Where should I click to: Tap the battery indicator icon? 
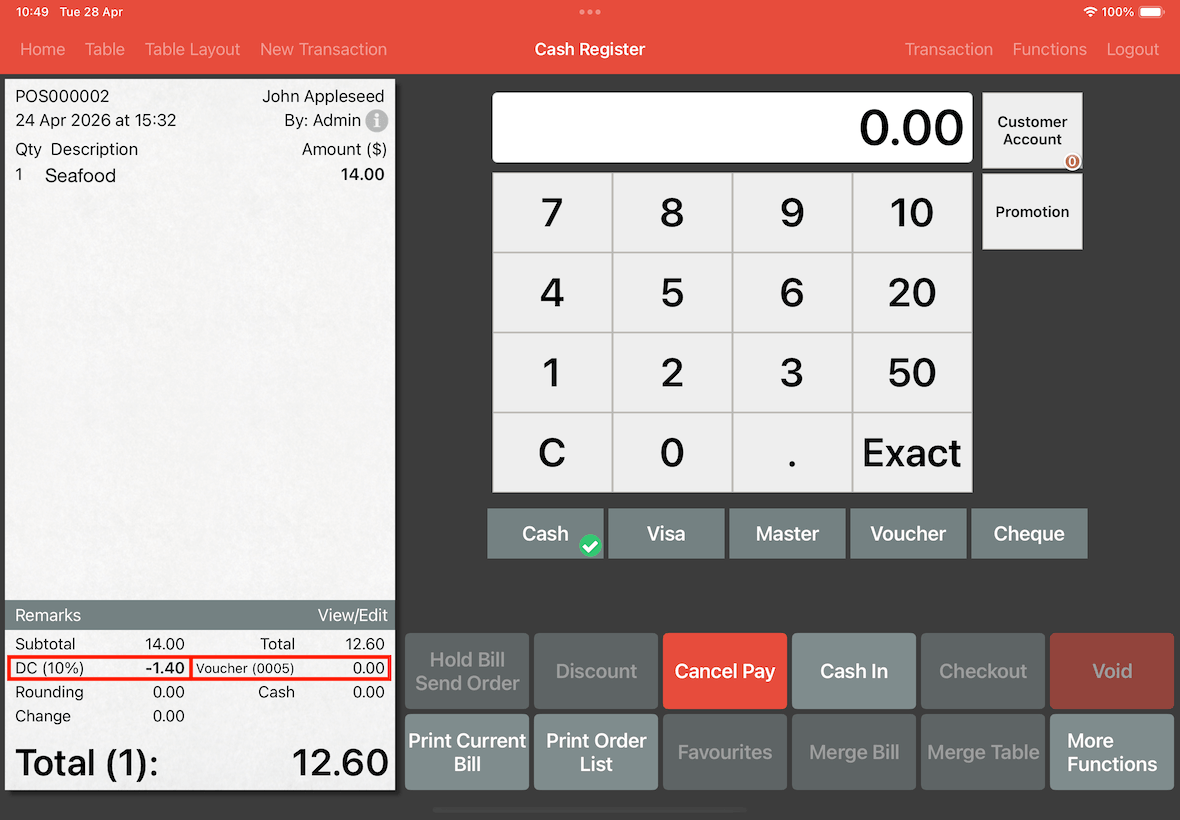pos(1151,12)
